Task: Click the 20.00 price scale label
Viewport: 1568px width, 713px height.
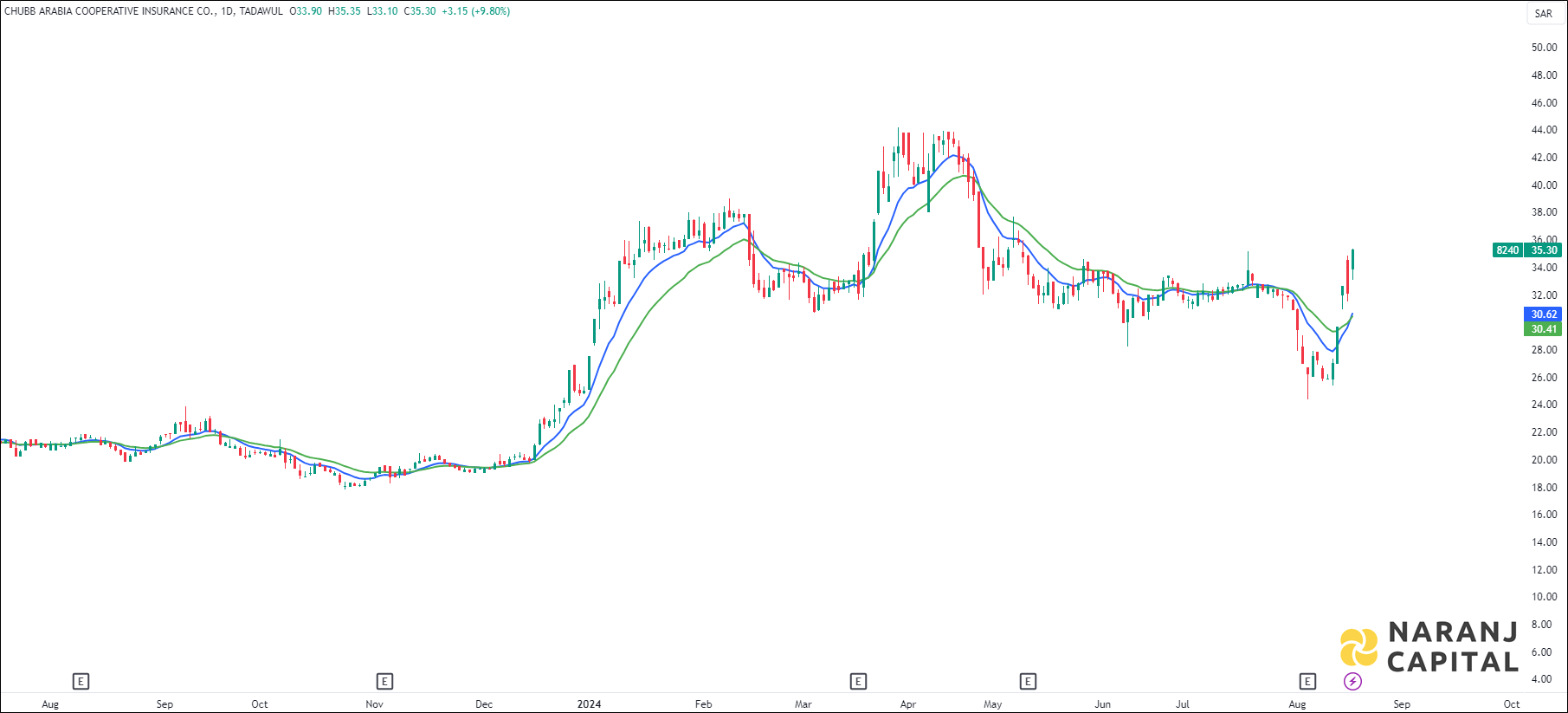Action: (x=1544, y=460)
